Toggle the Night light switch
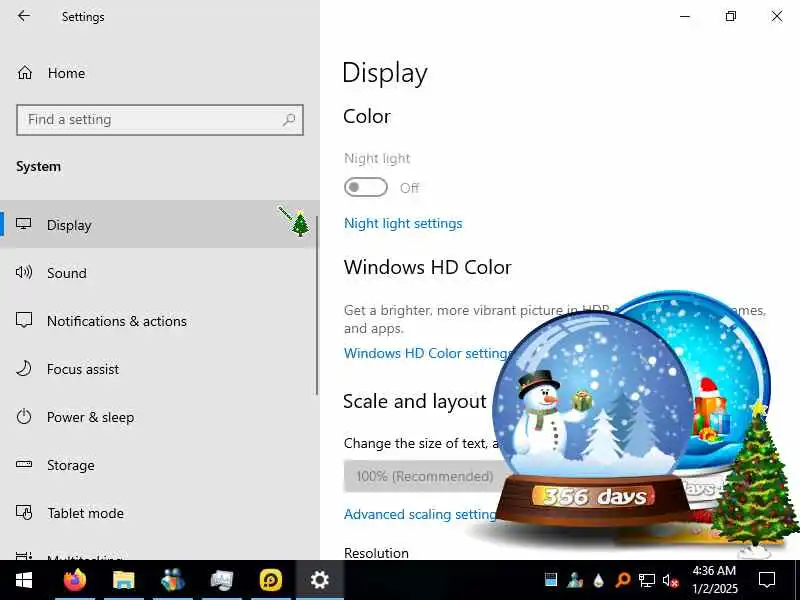 (x=366, y=187)
